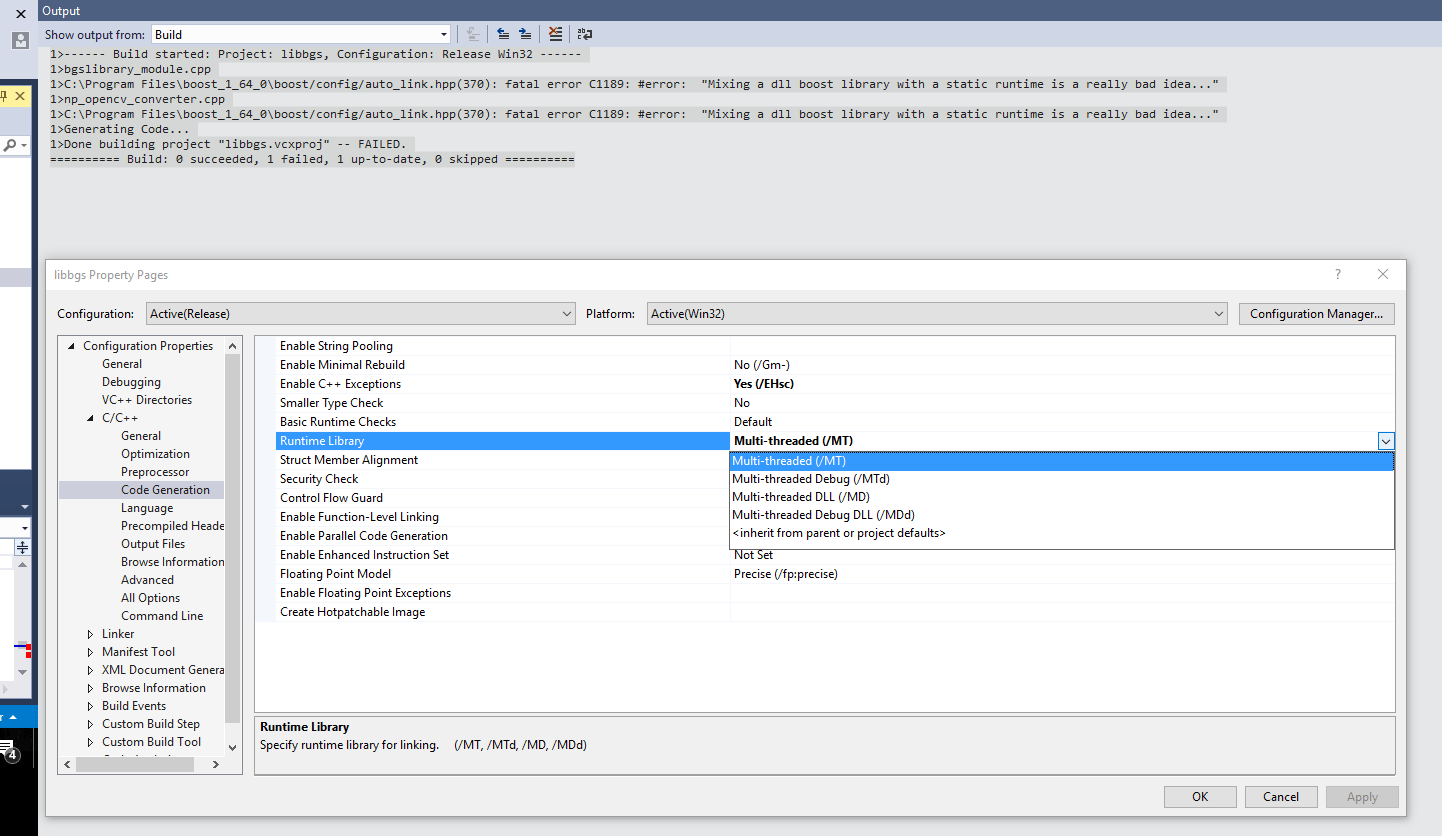
Task: Select Multi-threaded DLL (/MD) runtime option
Action: (x=800, y=496)
